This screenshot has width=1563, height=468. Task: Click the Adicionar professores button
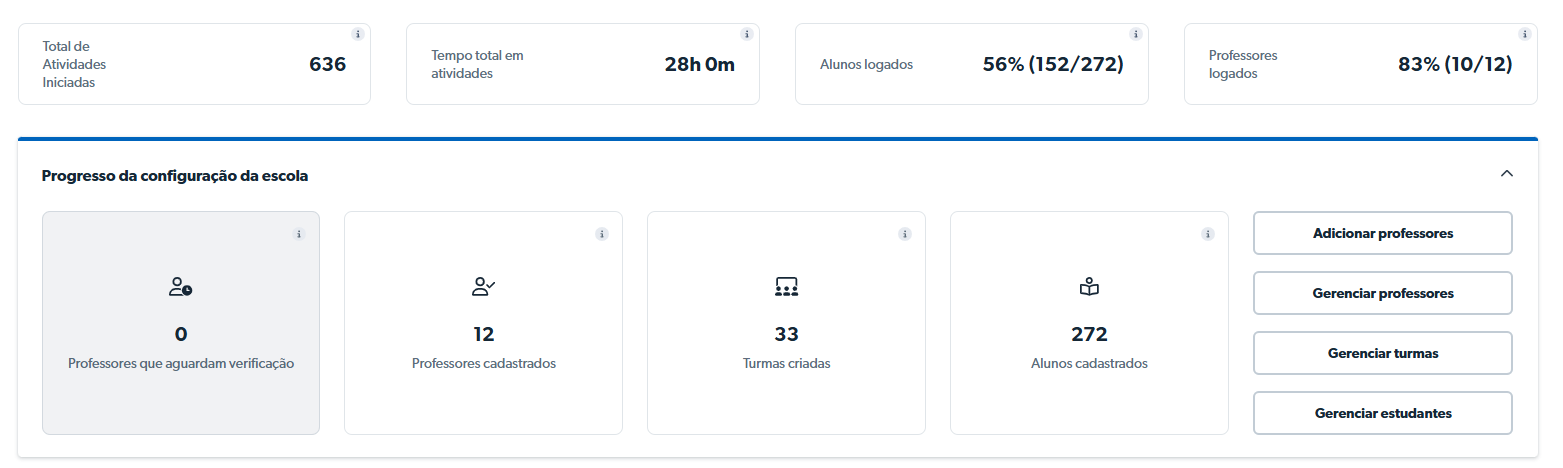coord(1382,233)
